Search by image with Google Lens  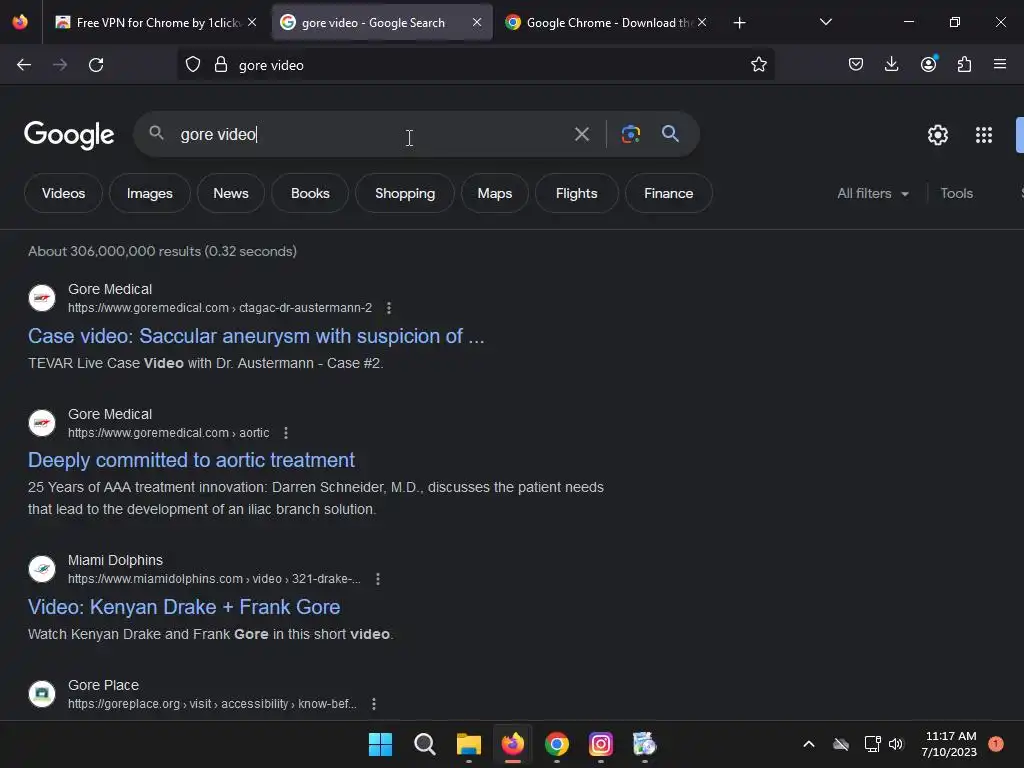[x=631, y=135]
